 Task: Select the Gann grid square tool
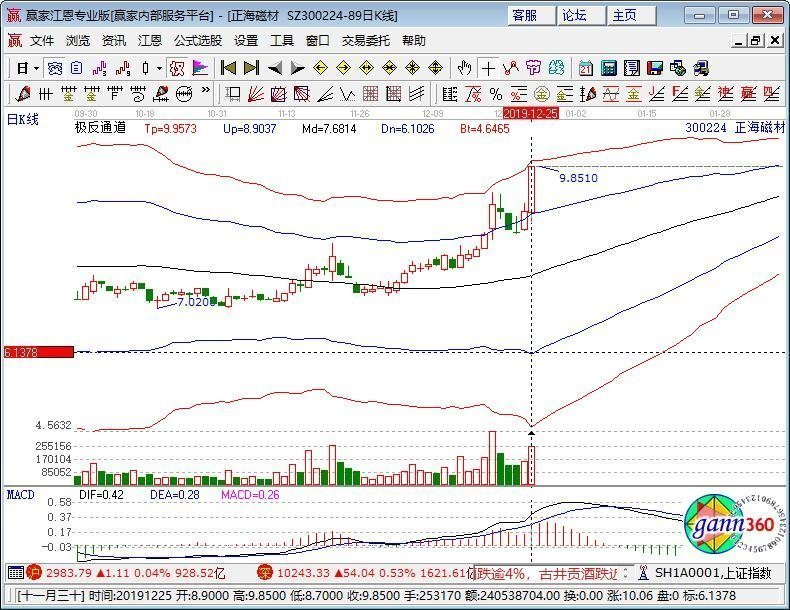point(370,94)
